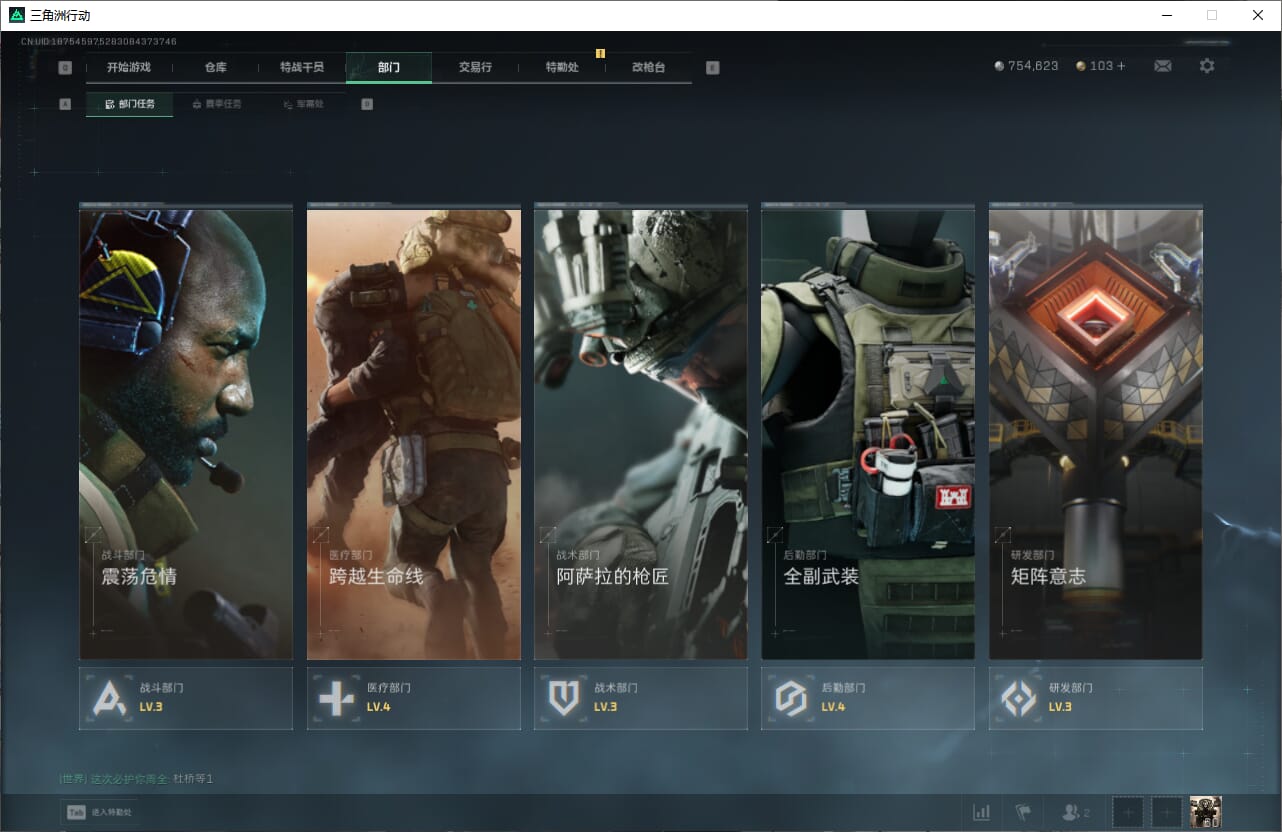This screenshot has height=832, width=1282.
Task: Click the player avatar in bottom right
Action: coord(1205,812)
